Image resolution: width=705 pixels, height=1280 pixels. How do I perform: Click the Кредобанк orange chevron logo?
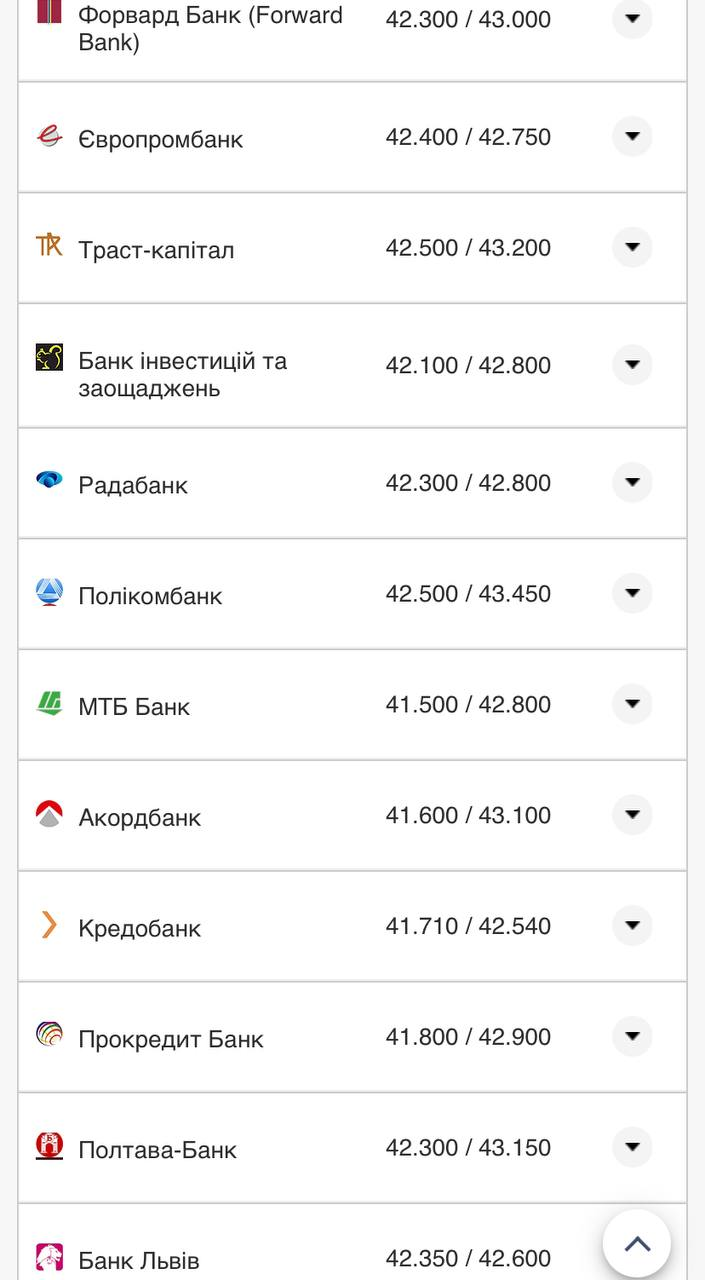pos(49,925)
